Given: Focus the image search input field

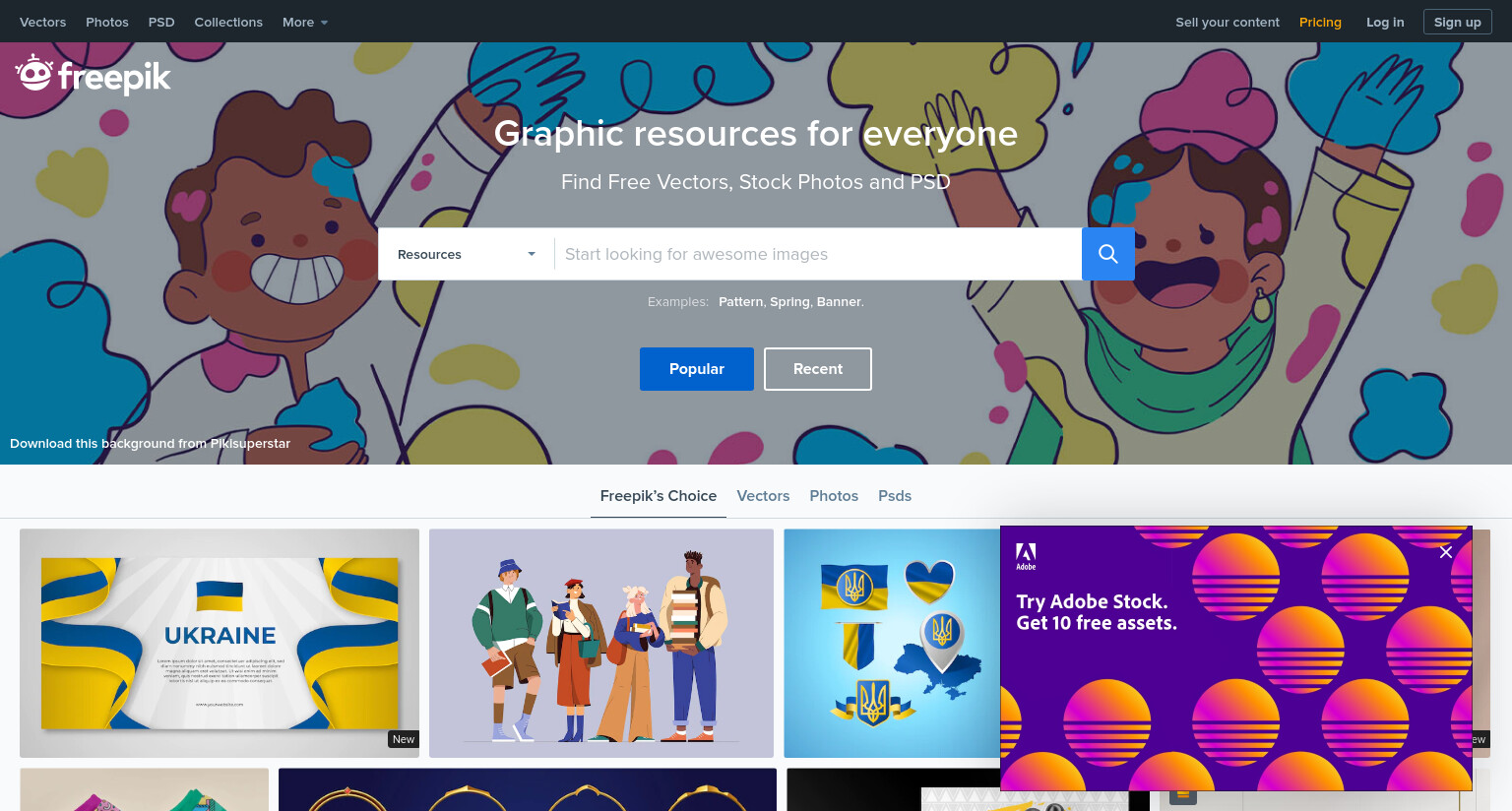Looking at the screenshot, I should [818, 254].
